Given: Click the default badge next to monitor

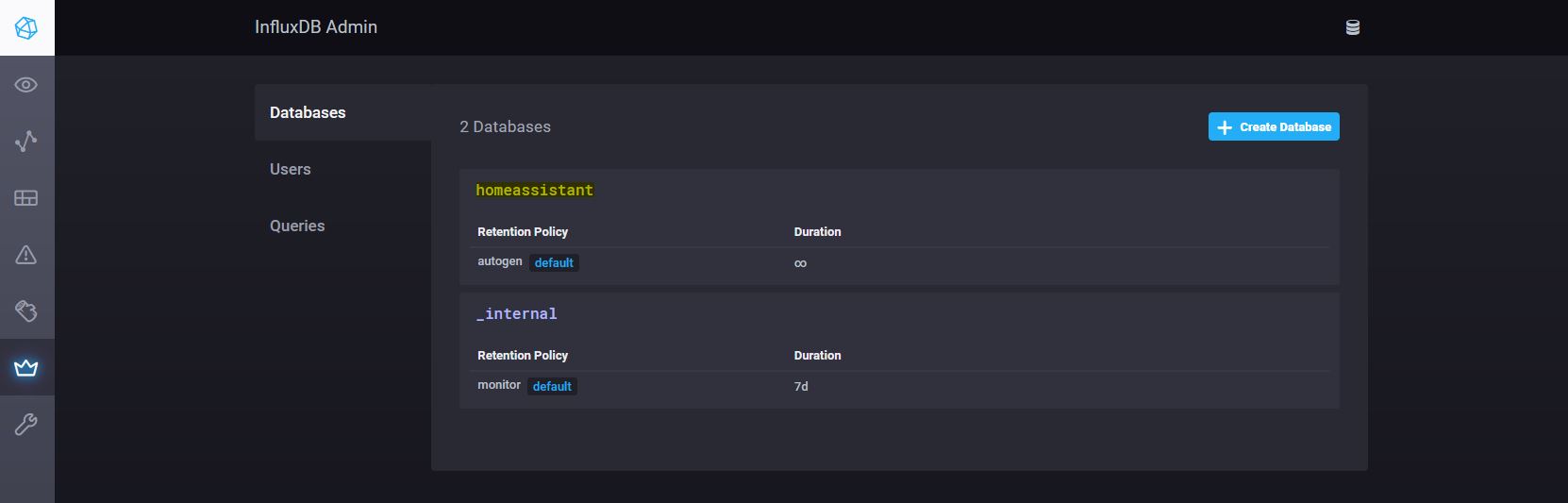Looking at the screenshot, I should tap(552, 387).
